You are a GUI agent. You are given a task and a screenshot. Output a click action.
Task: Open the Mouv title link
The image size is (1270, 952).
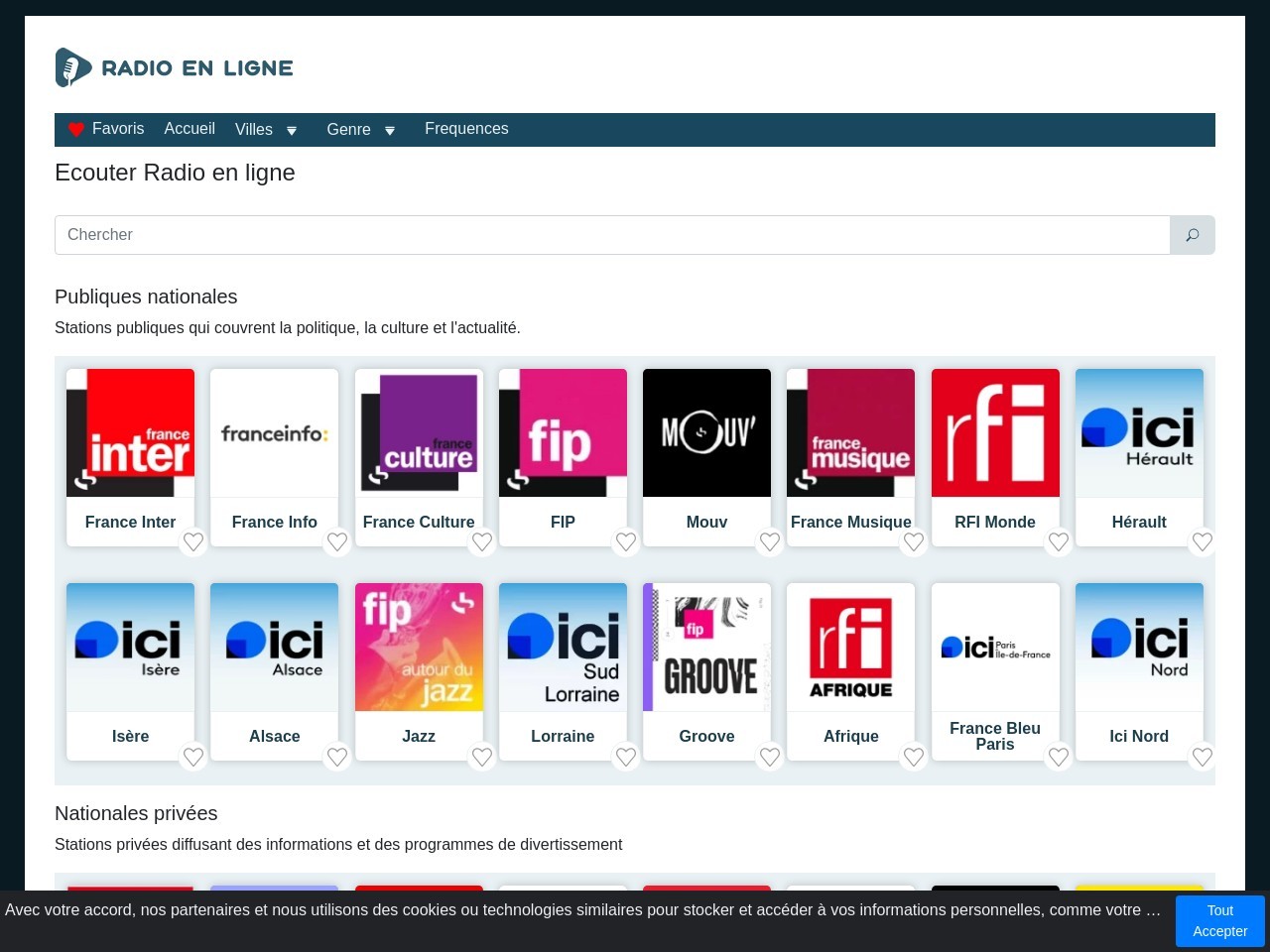point(706,522)
